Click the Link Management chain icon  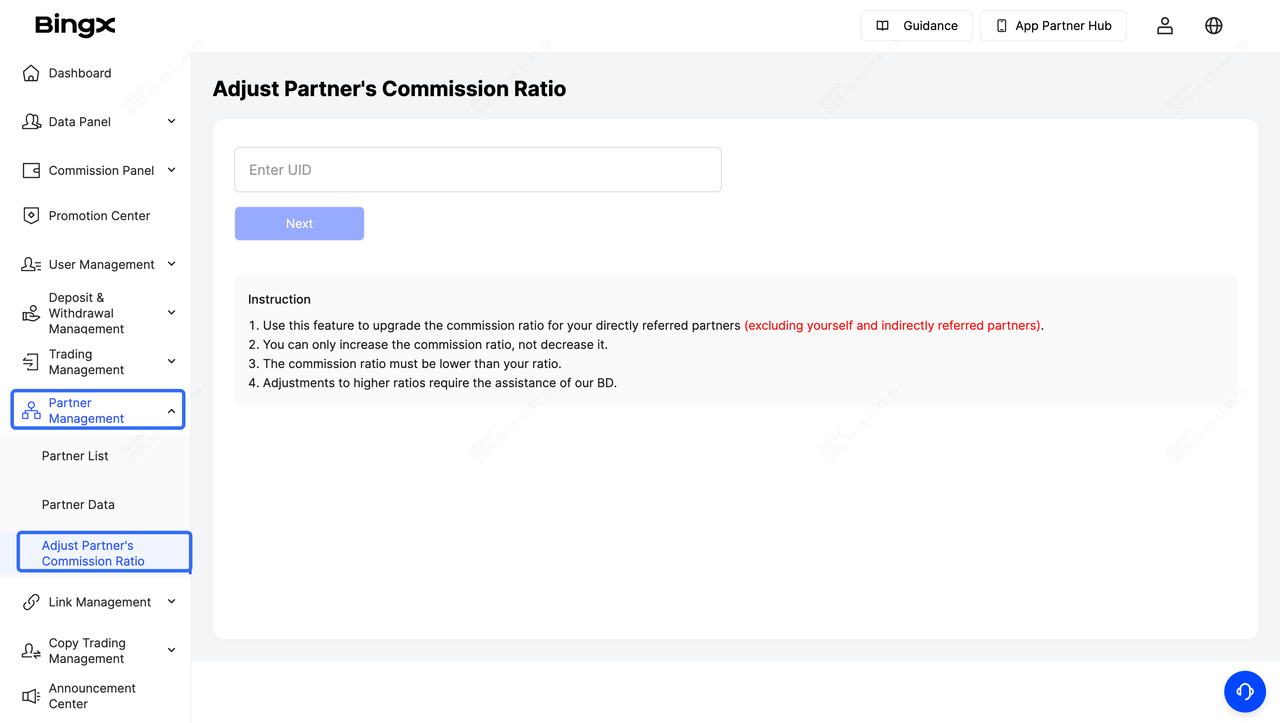[x=31, y=602]
